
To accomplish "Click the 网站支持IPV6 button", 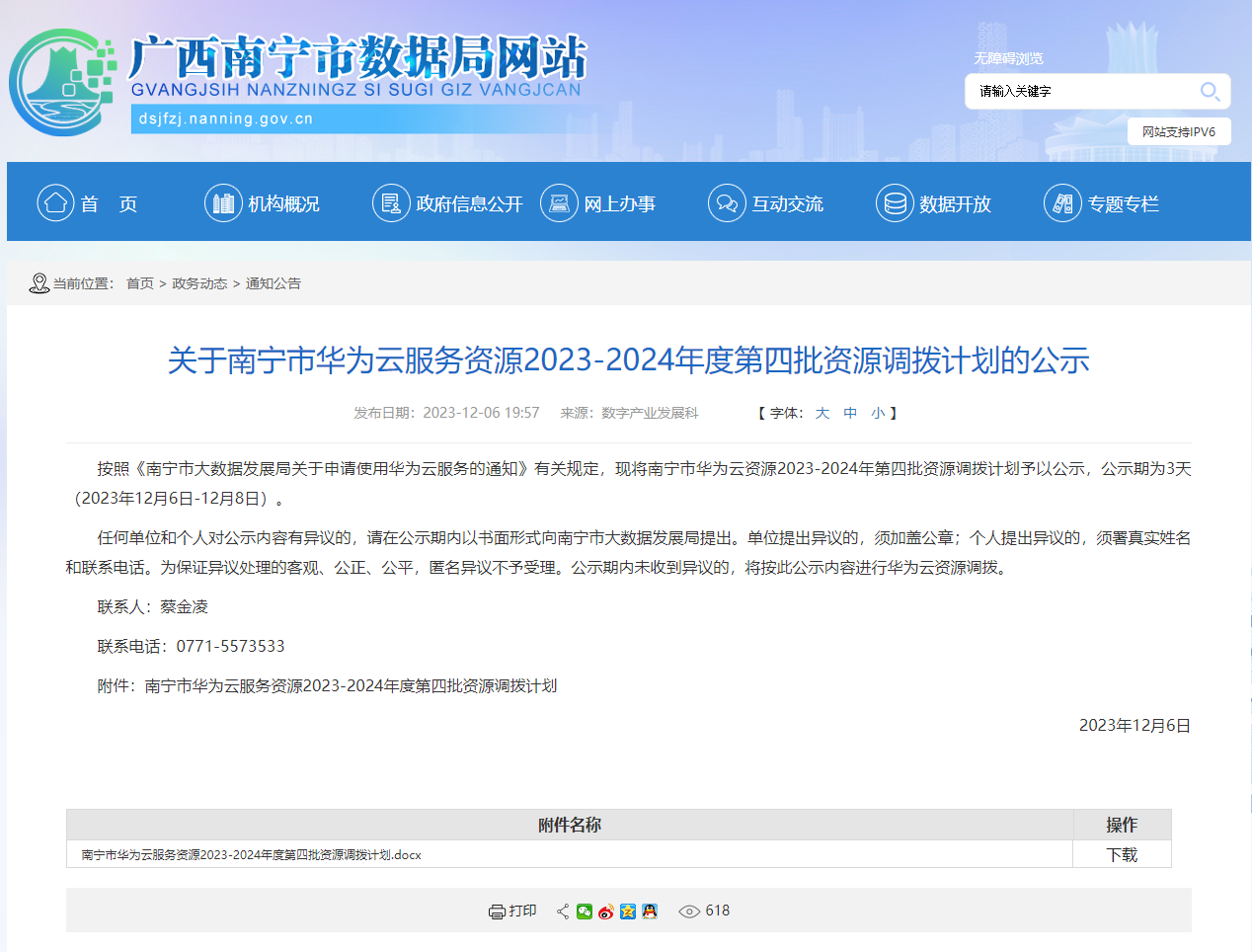I will tap(1179, 131).
